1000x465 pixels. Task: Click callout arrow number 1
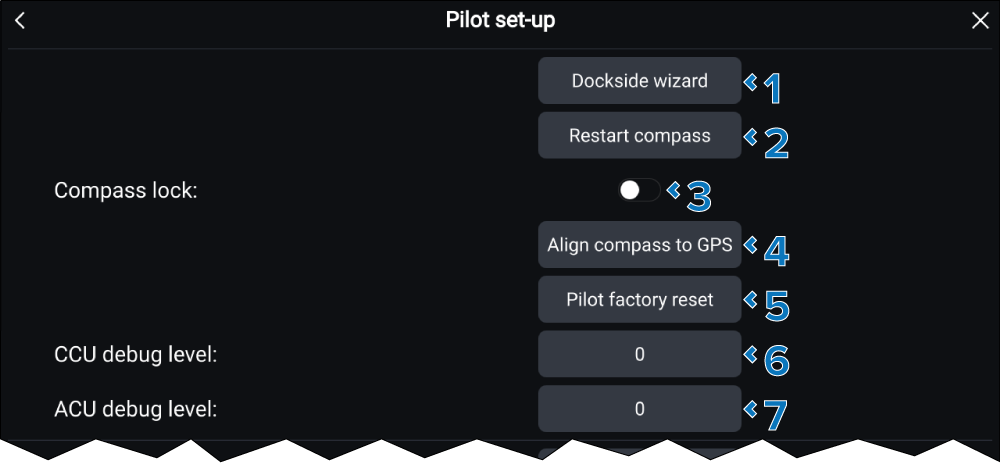point(751,83)
